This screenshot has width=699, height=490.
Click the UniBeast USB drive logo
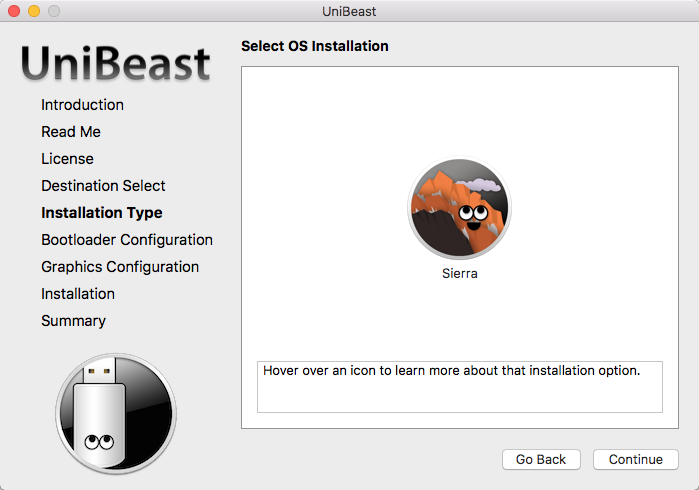(116, 414)
